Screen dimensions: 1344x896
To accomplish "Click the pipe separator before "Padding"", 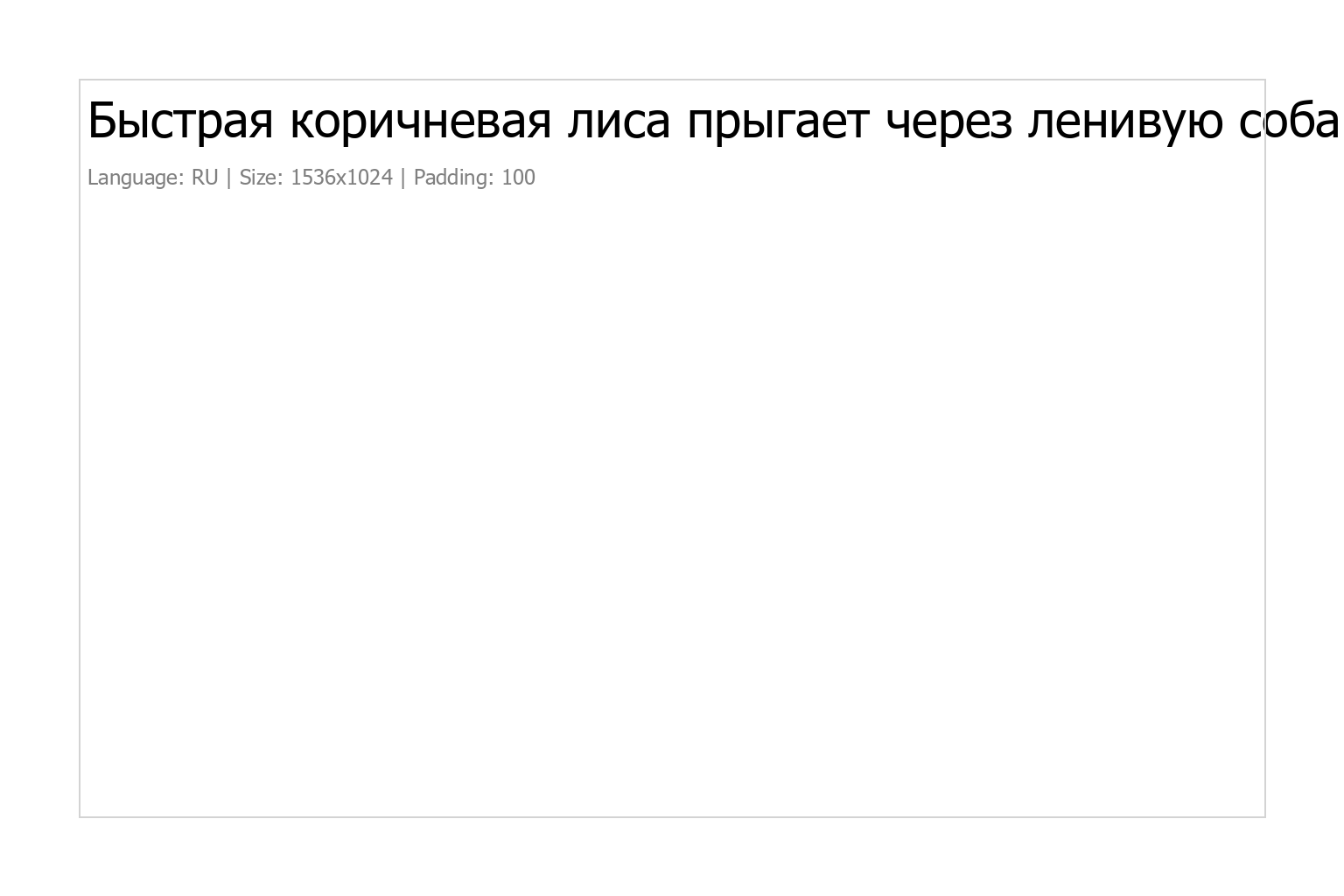I will (x=402, y=178).
